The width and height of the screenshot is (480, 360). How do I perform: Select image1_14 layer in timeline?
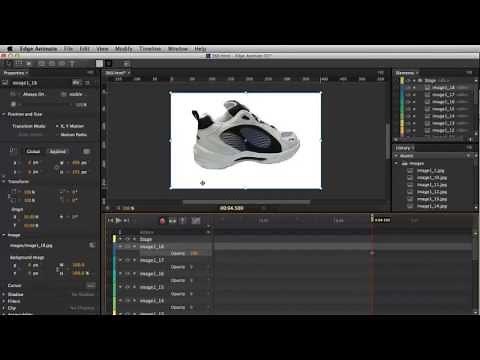(152, 301)
